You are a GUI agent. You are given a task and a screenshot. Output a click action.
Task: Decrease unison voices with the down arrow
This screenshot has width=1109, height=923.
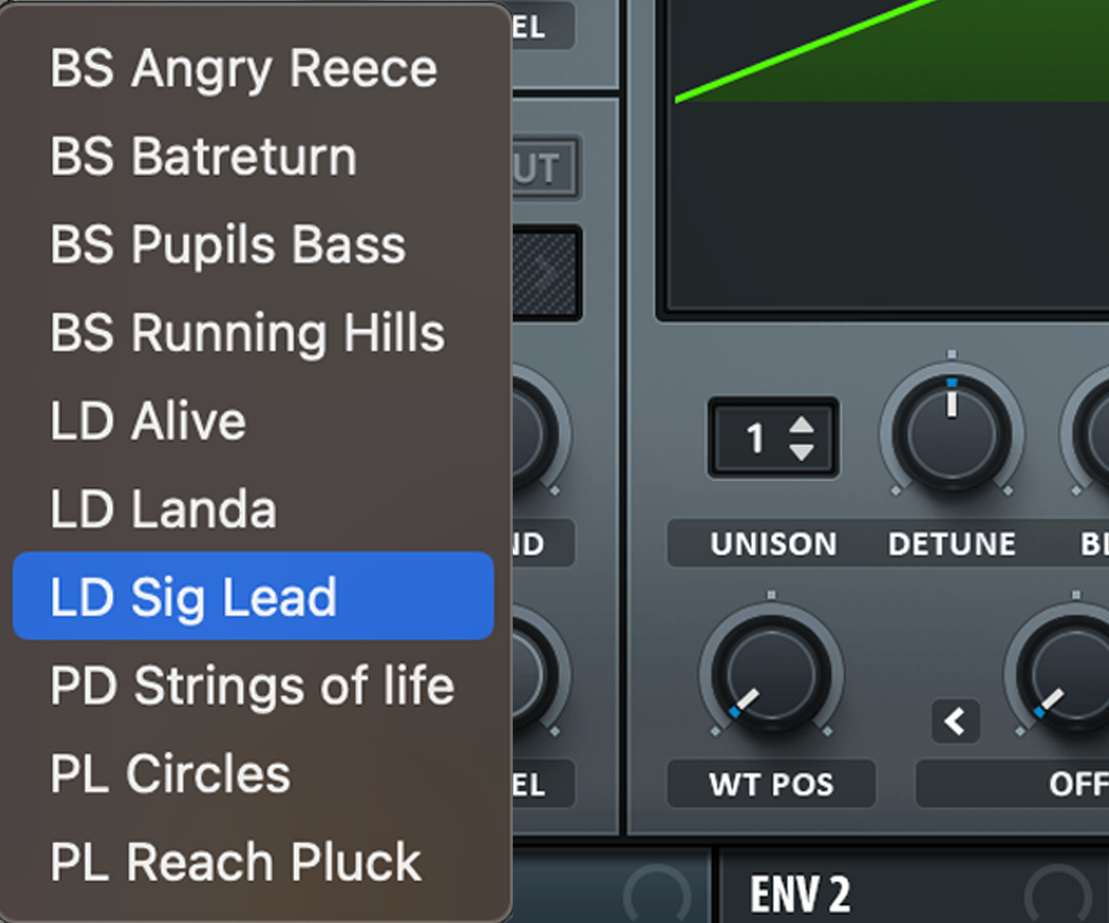click(x=802, y=451)
